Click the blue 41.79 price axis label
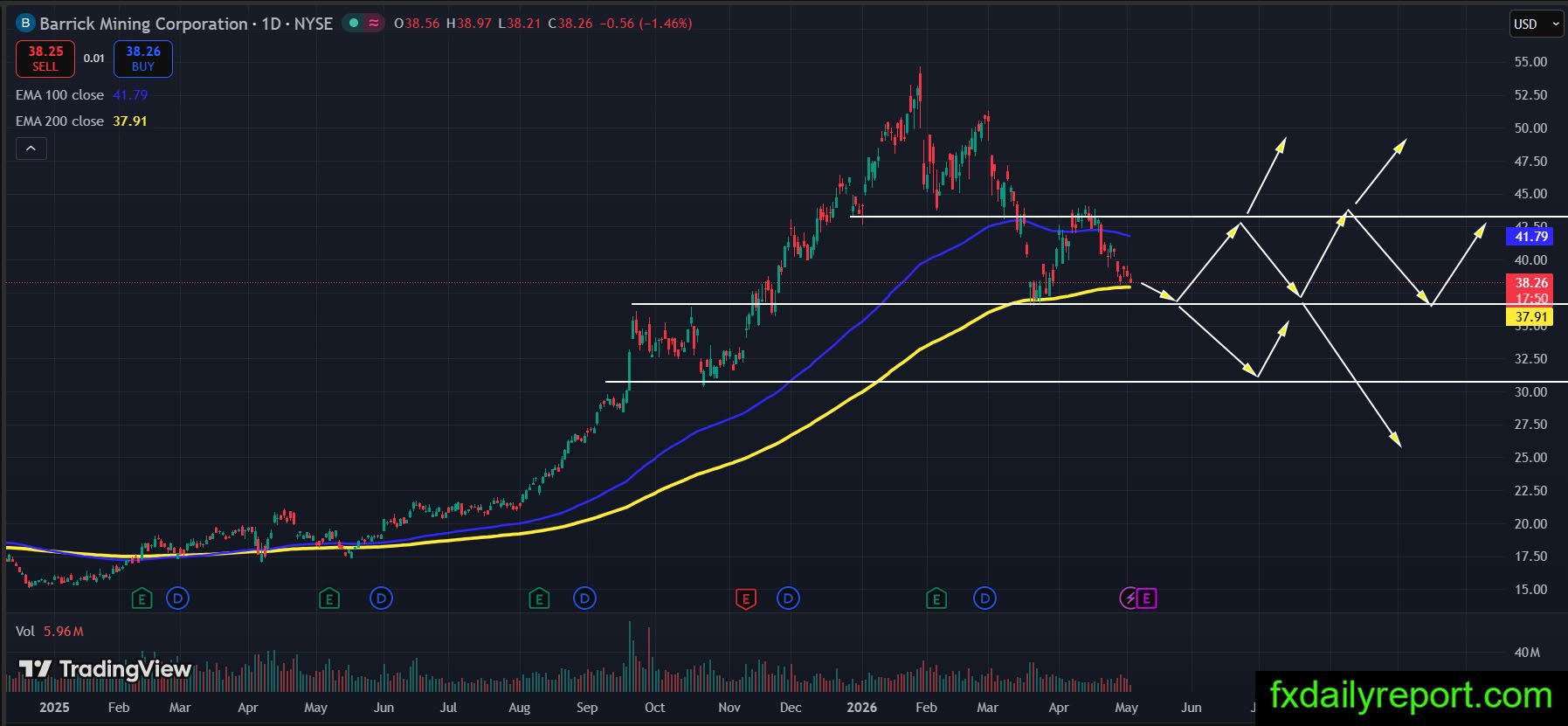The height and width of the screenshot is (726, 1568). (x=1530, y=236)
